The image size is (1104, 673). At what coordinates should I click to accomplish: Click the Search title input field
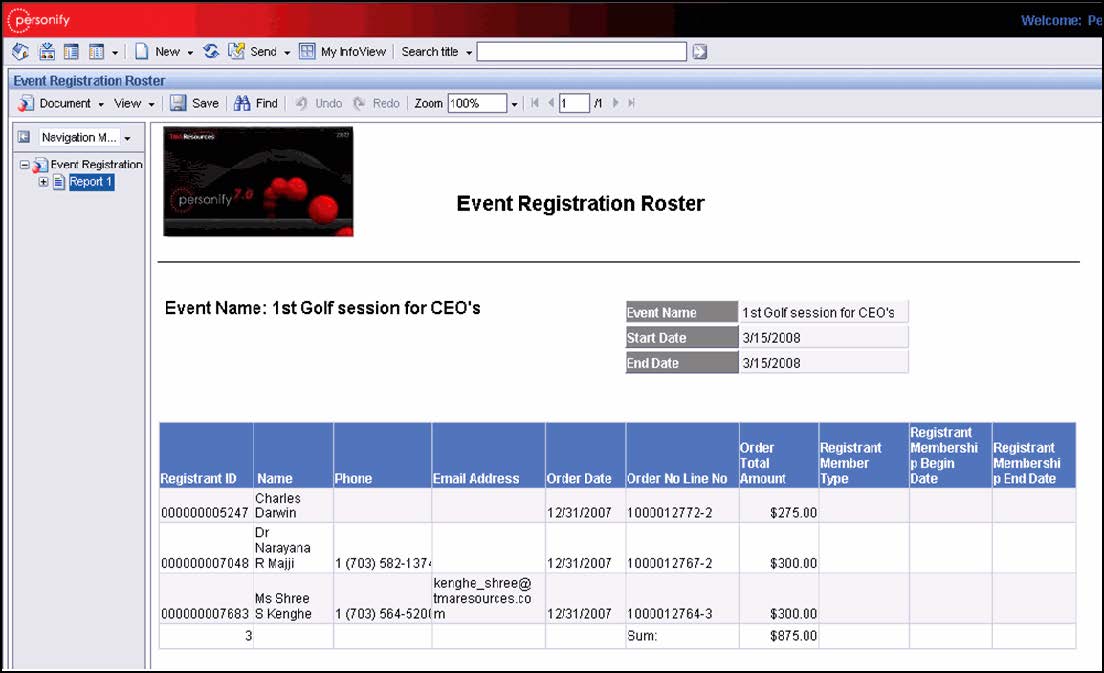click(x=581, y=52)
